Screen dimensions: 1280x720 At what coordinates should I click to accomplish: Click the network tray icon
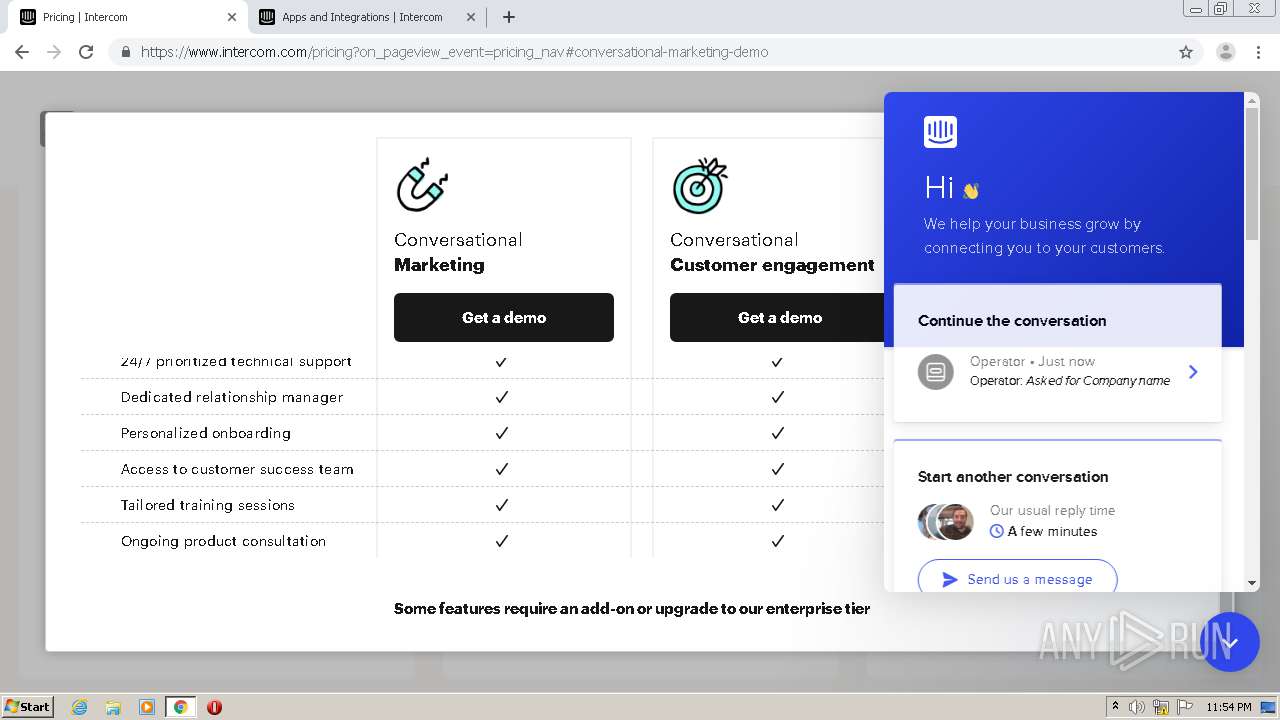click(1161, 707)
